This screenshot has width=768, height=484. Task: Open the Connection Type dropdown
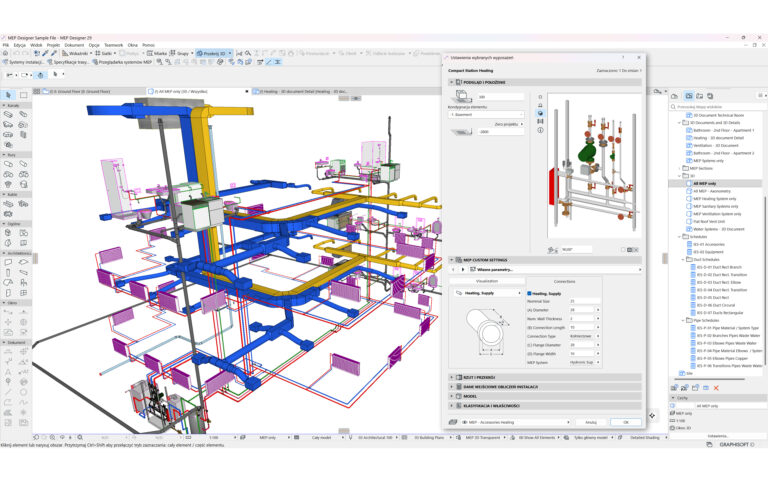pos(585,336)
